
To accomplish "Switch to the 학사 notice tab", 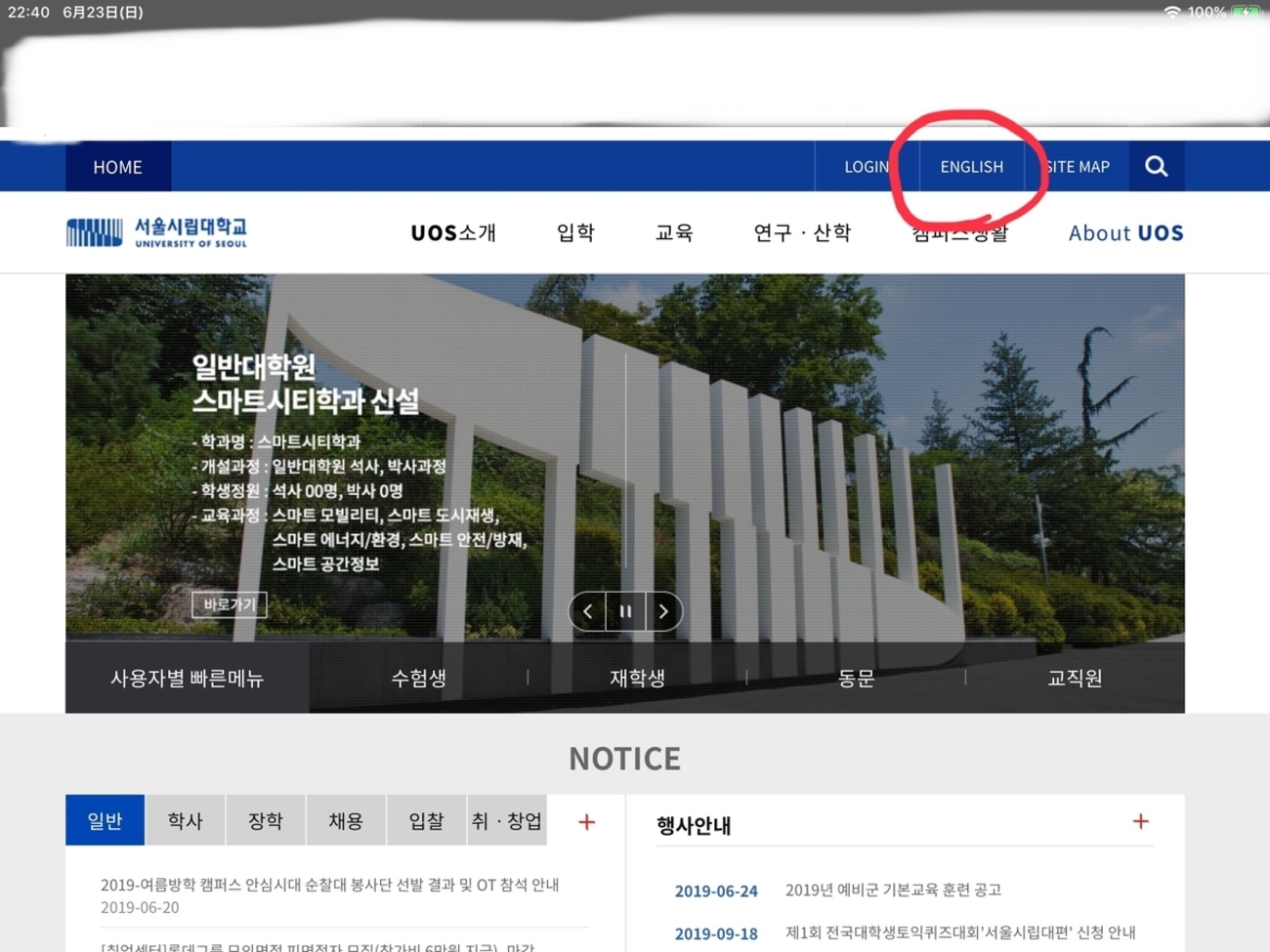I will 186,820.
